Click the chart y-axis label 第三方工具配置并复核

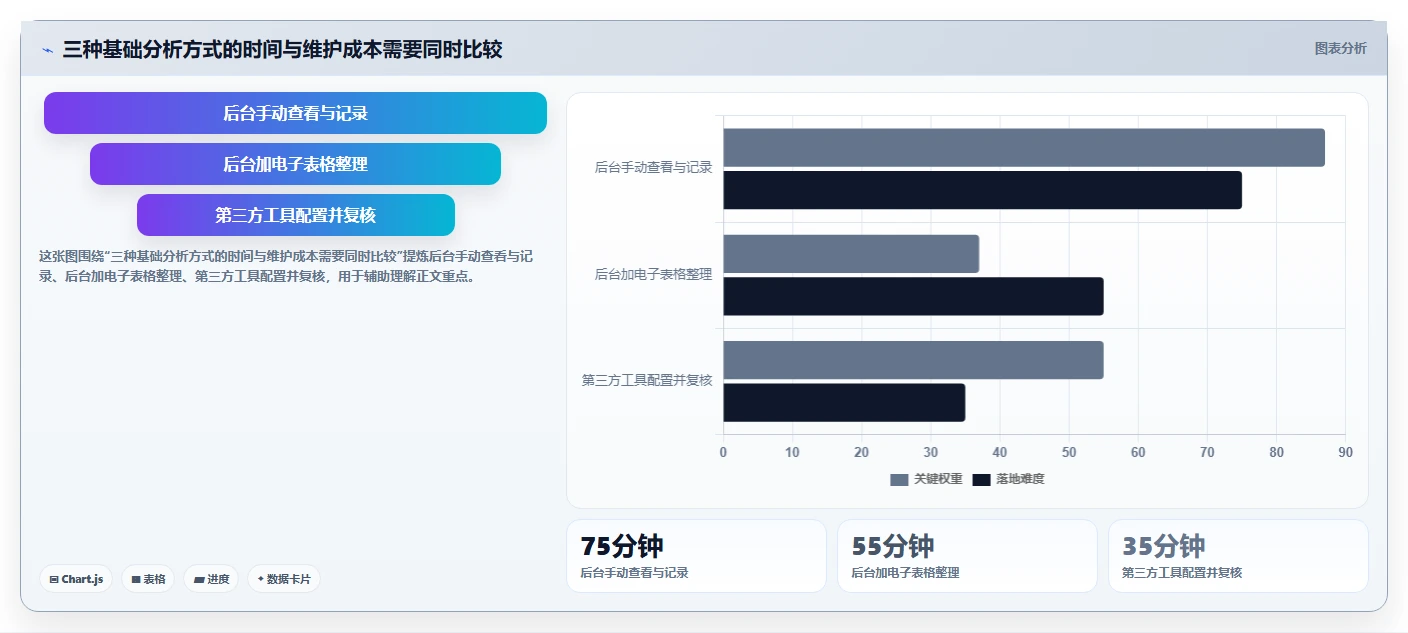coord(647,380)
